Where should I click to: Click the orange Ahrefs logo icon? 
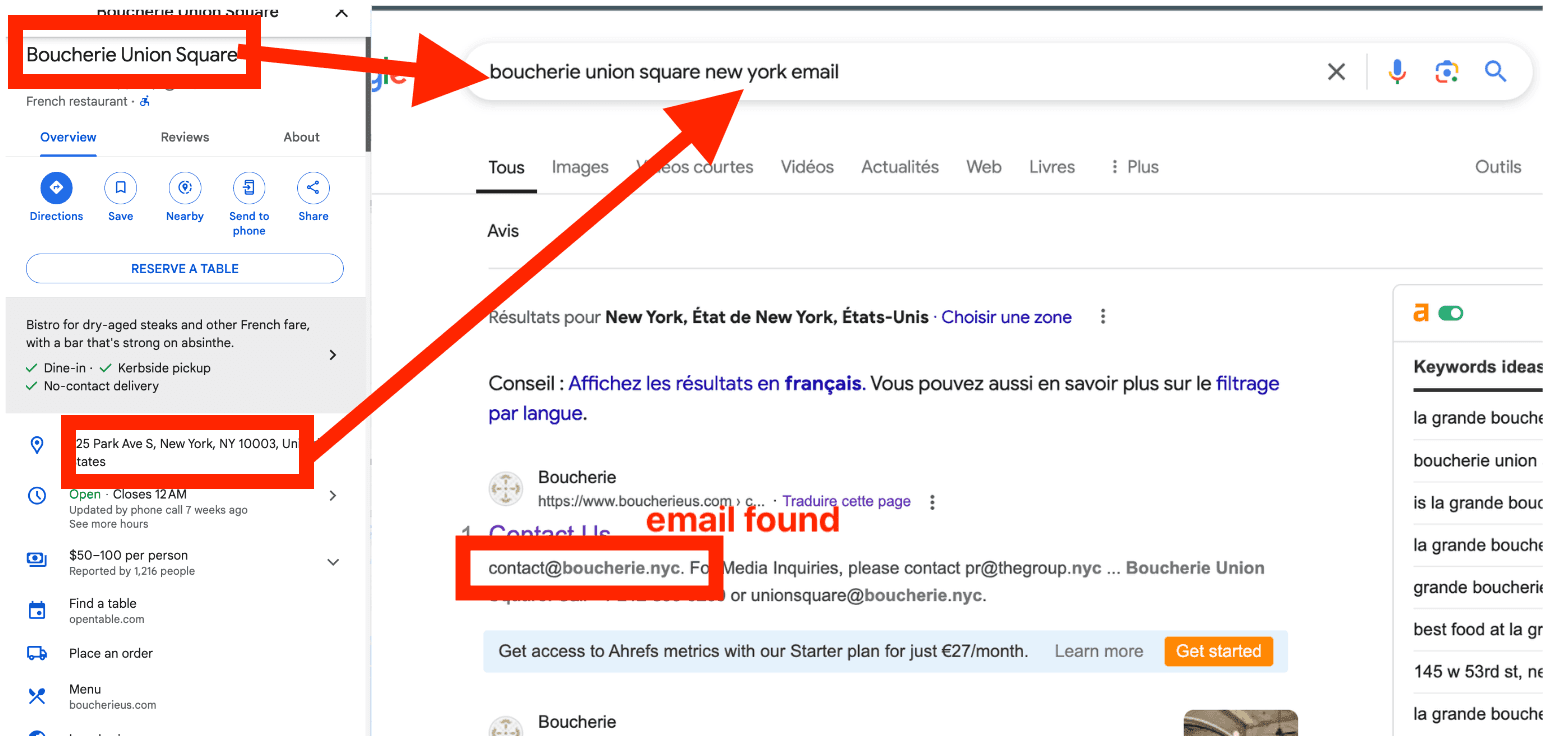click(1421, 313)
